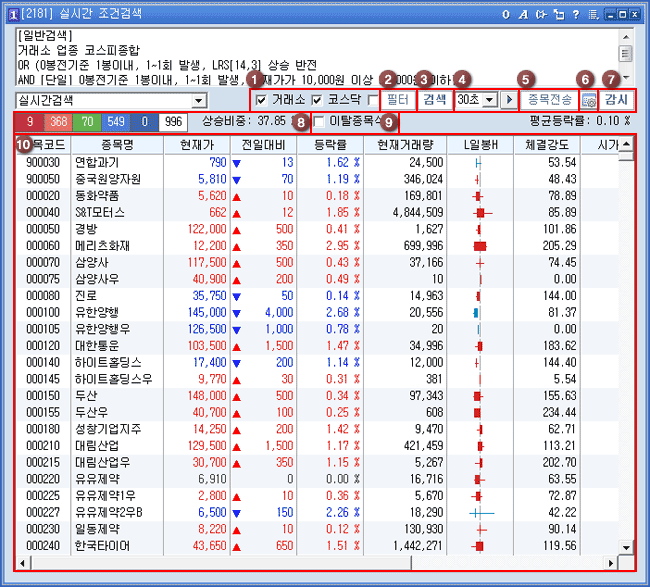Image resolution: width=650 pixels, height=587 pixels.
Task: Open the 실시간검색 dropdown list
Action: click(x=198, y=101)
